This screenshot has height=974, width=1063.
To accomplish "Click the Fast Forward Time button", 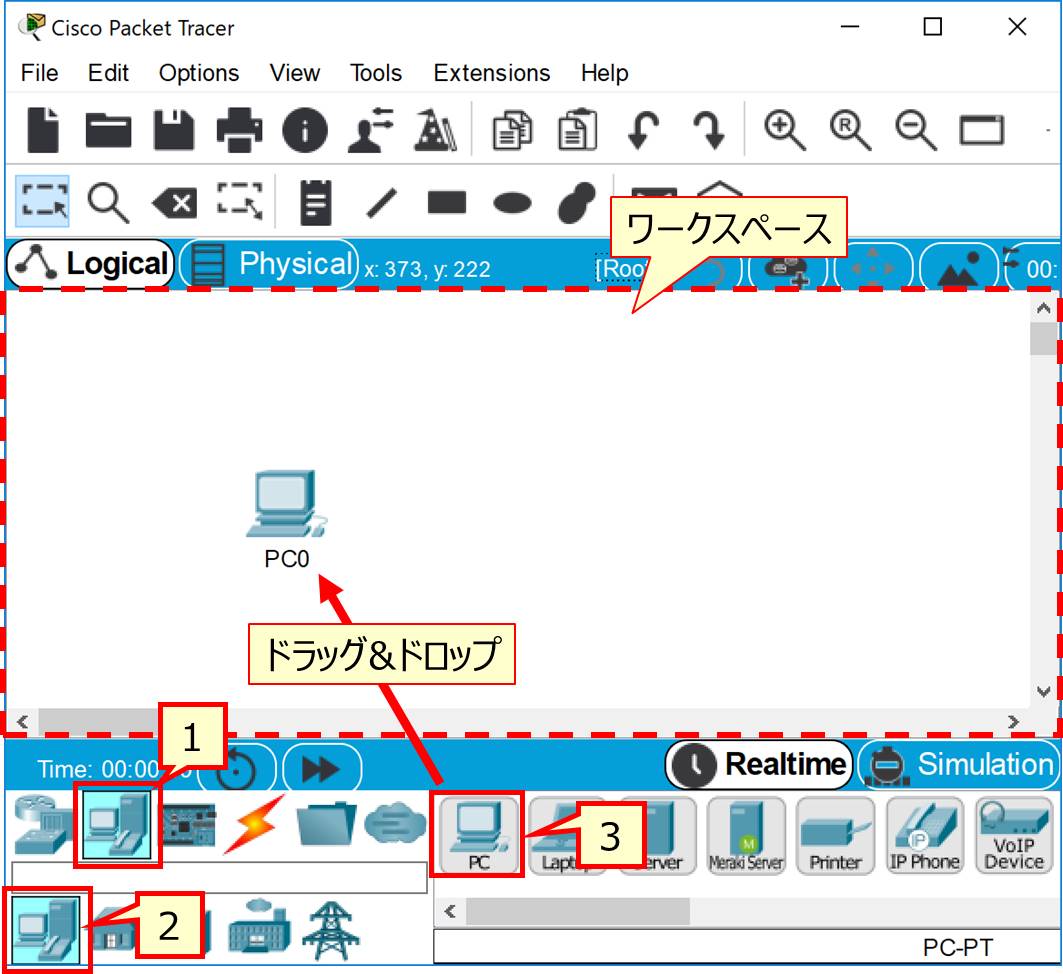I will click(x=322, y=769).
